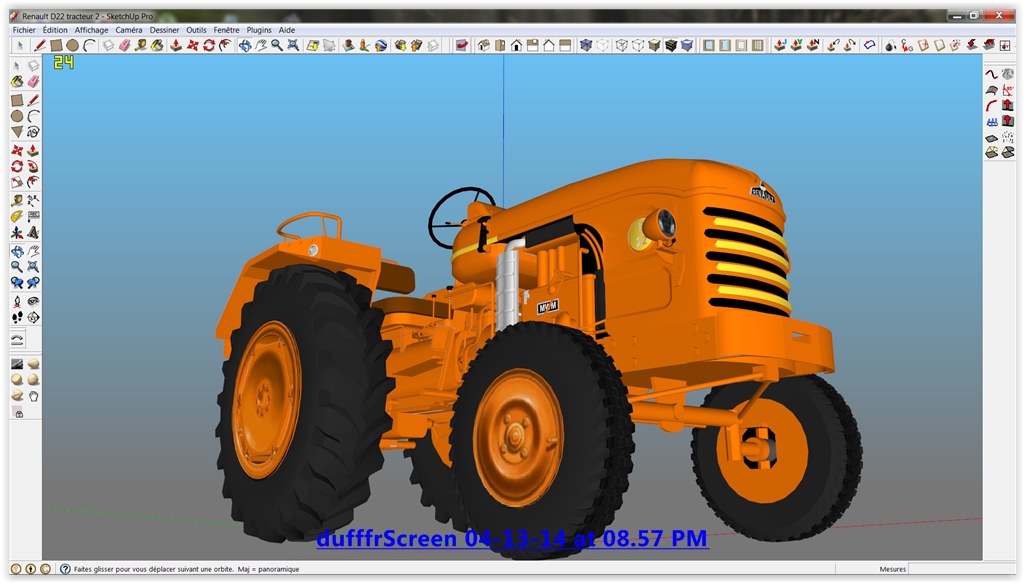Viewport: 1024px width, 583px height.
Task: Open the Fichier menu
Action: pos(24,30)
